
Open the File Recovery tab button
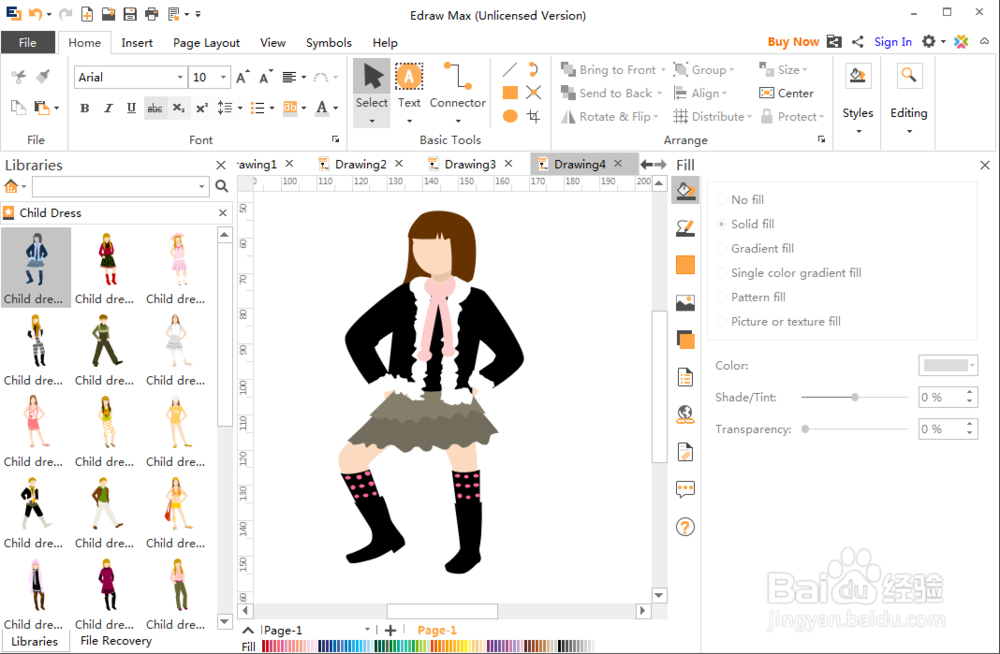click(116, 641)
